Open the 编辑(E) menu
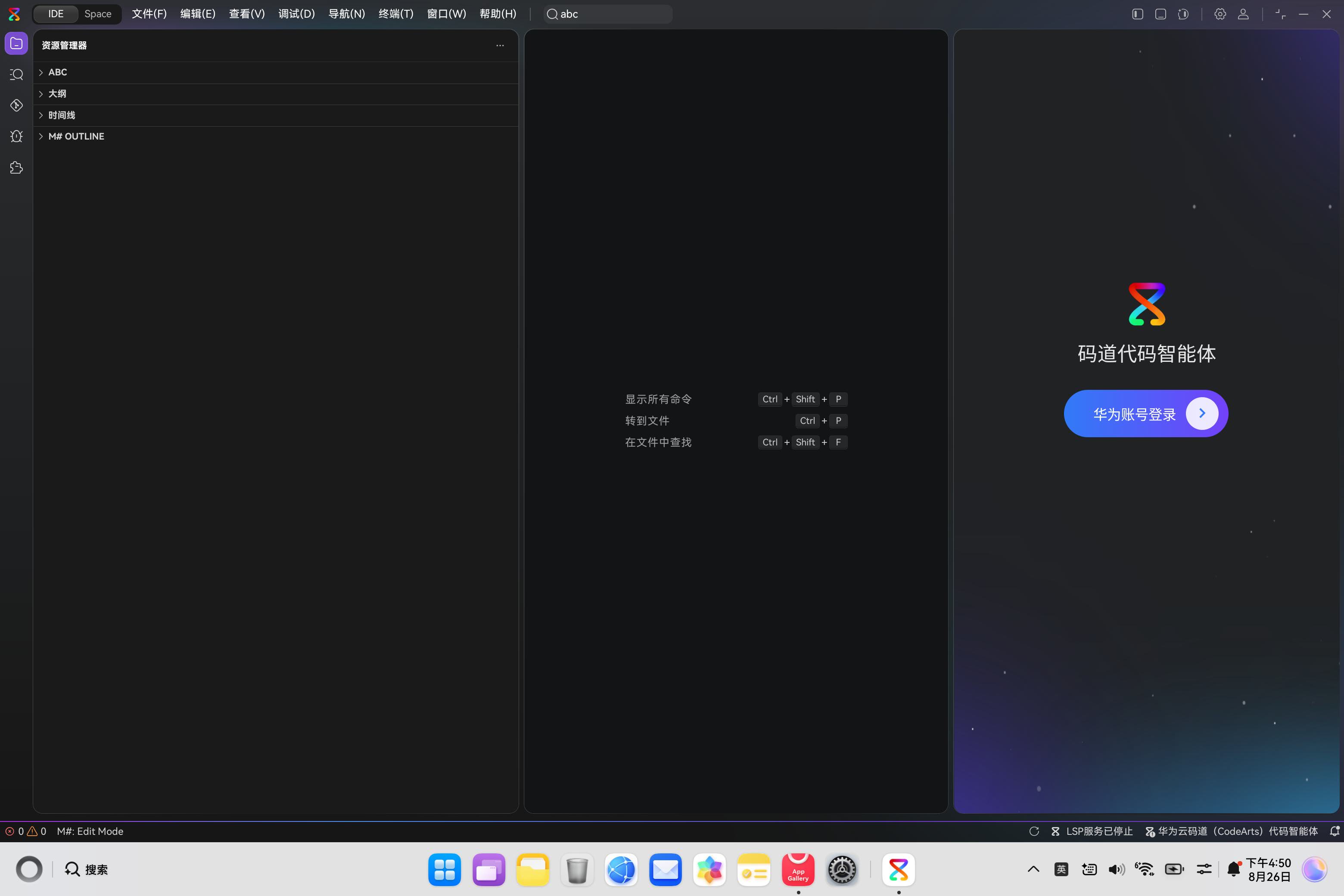The height and width of the screenshot is (896, 1344). point(198,14)
